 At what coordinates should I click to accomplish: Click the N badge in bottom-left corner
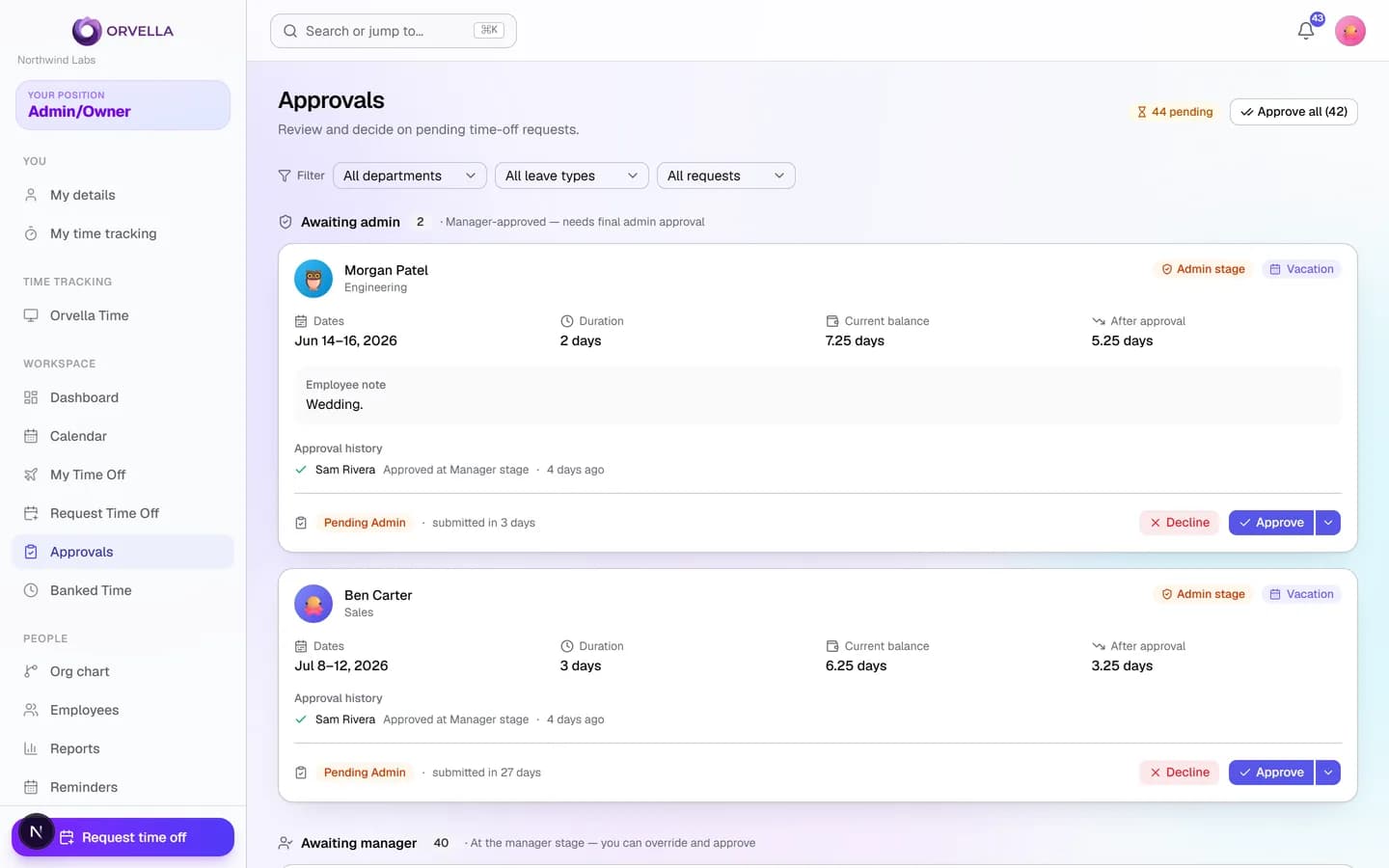36,831
